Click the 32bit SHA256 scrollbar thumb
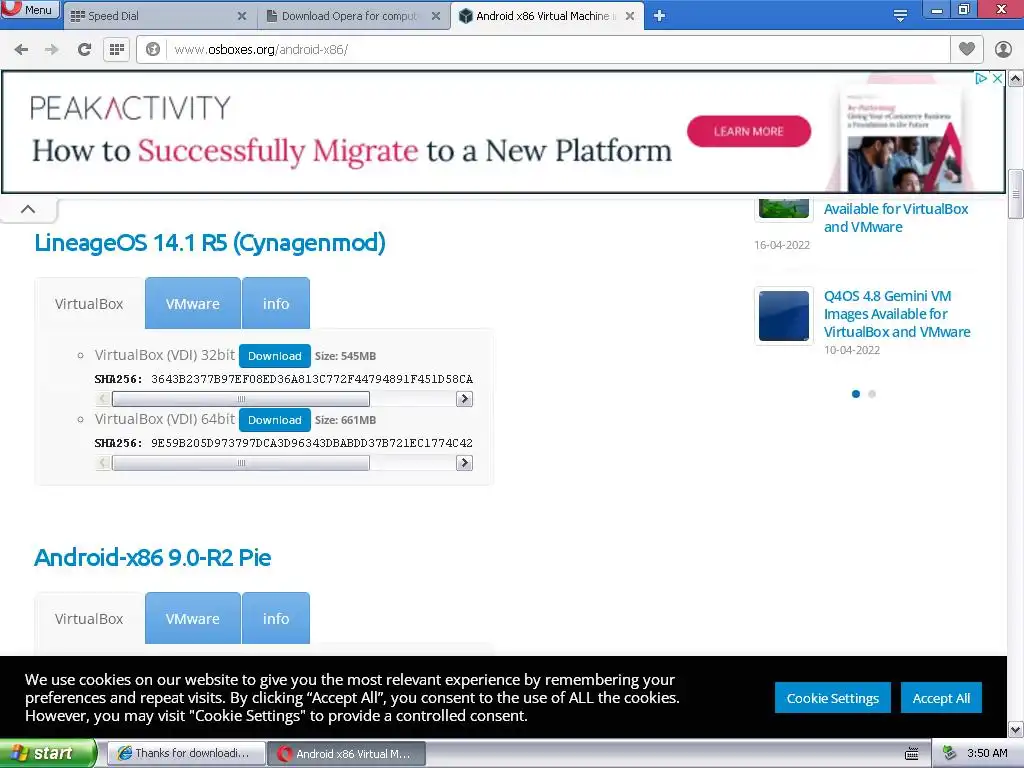 [241, 399]
